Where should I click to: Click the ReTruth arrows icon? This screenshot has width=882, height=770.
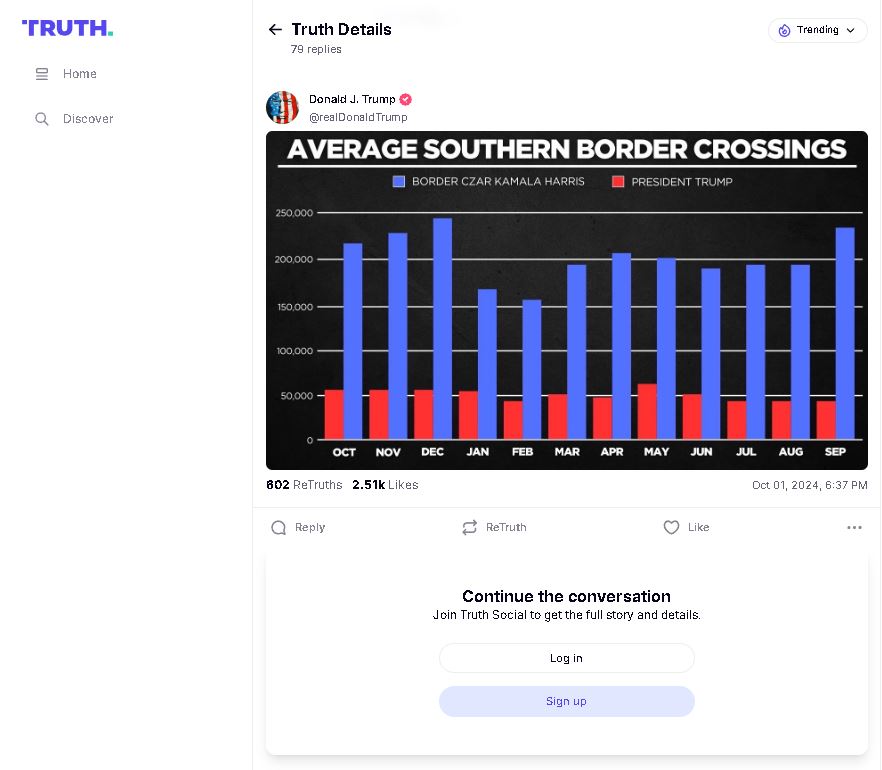(470, 528)
